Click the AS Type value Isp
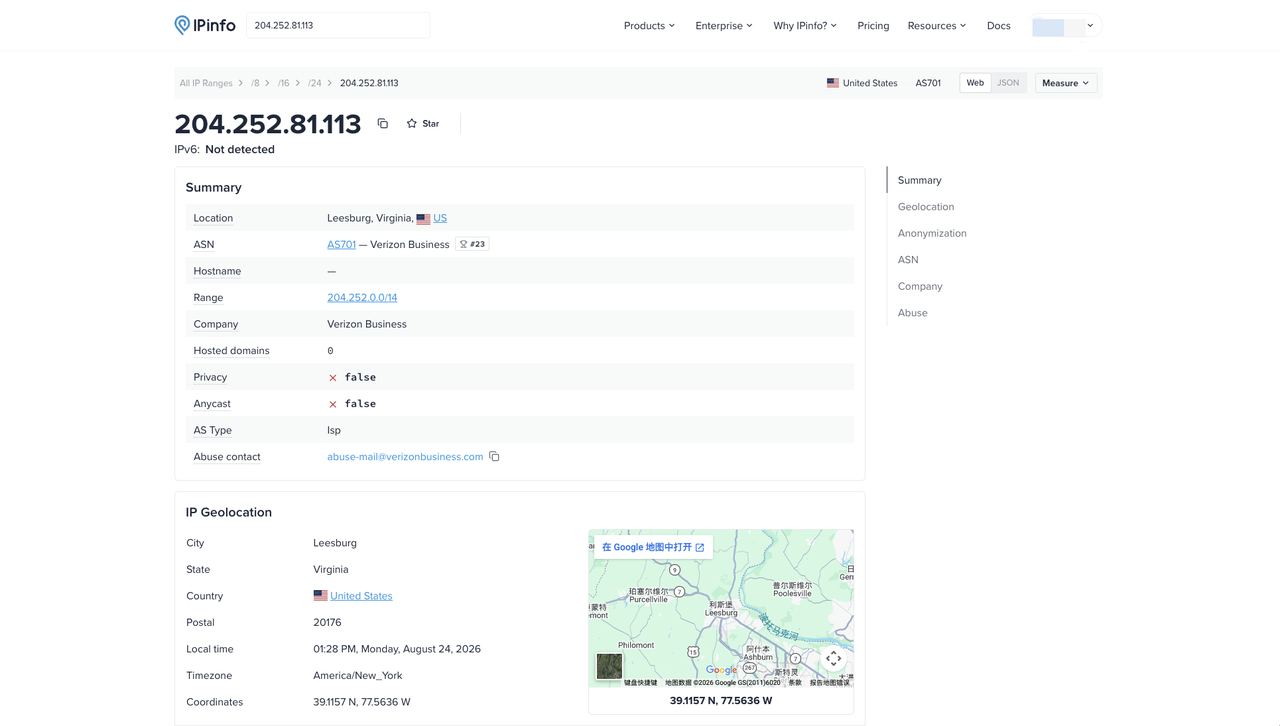Screen dimensions: 1280x726 pos(334,431)
